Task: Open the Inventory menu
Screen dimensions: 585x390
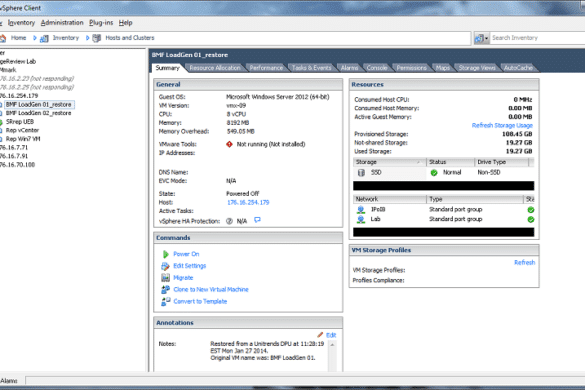Action: tap(21, 23)
